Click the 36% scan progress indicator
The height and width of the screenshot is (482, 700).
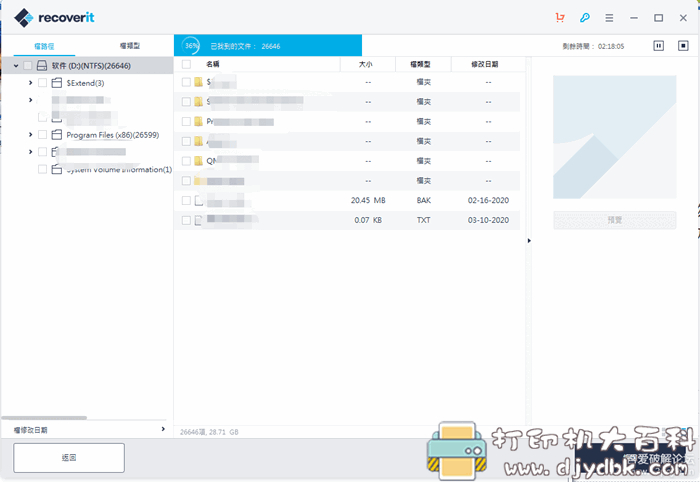(191, 46)
